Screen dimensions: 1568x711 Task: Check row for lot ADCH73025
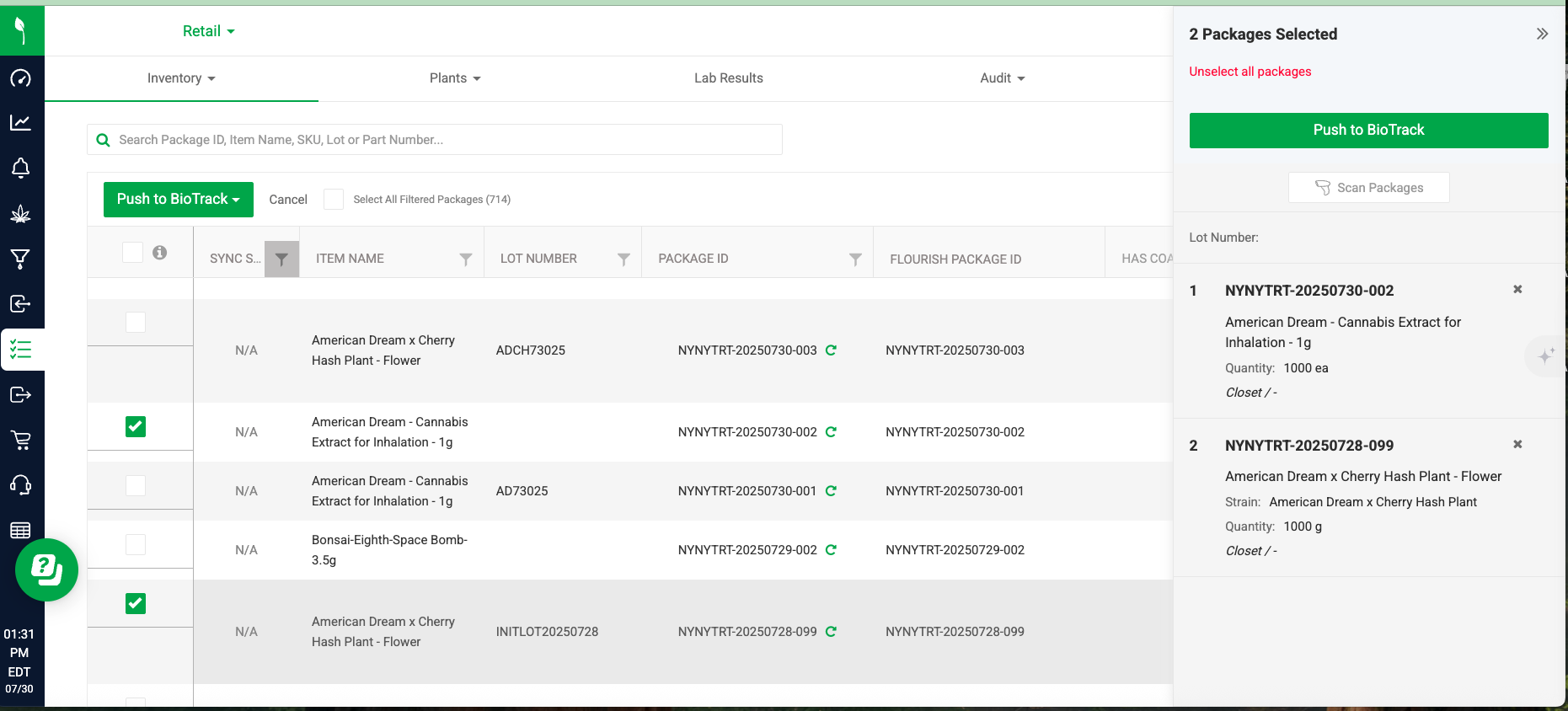click(136, 322)
